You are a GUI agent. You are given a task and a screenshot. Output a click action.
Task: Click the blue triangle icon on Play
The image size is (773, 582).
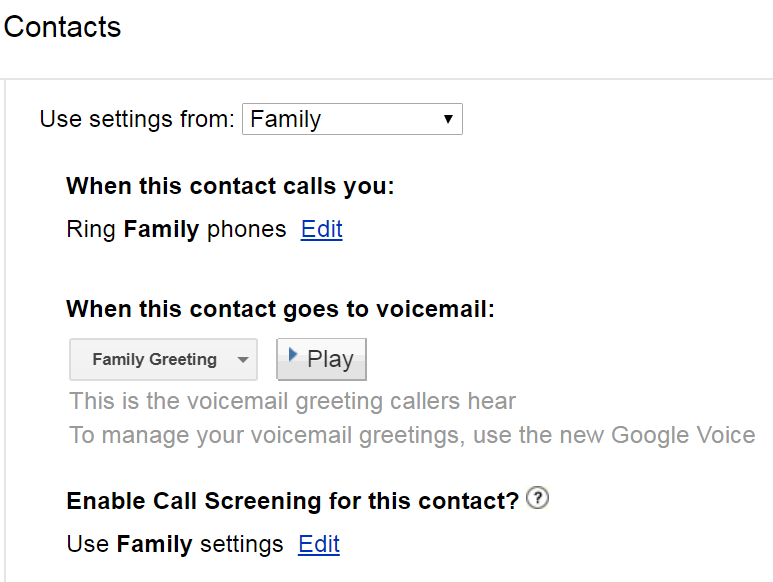click(292, 354)
